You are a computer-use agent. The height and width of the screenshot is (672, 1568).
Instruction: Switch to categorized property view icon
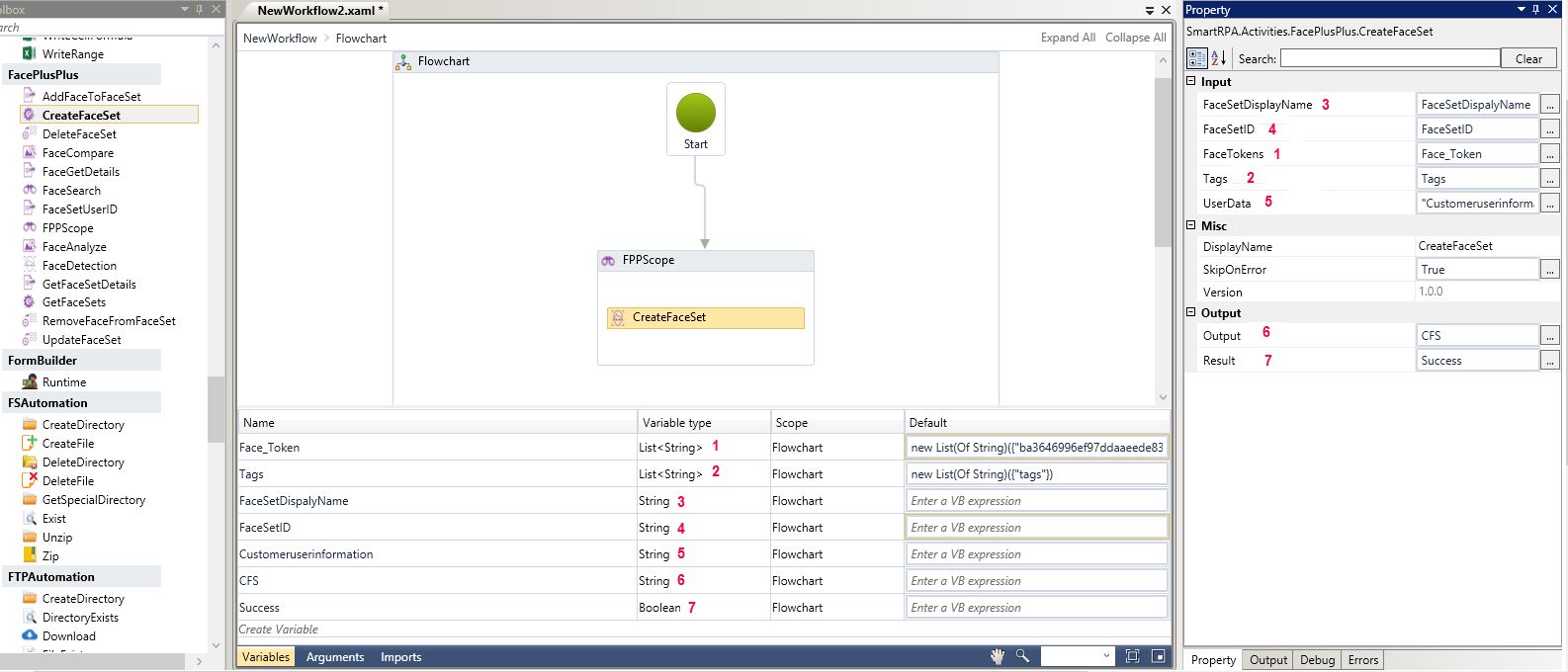pos(1196,58)
